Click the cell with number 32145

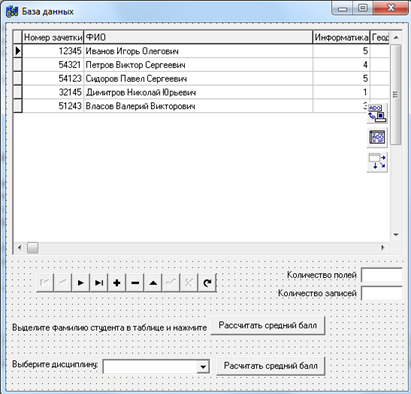[x=53, y=92]
